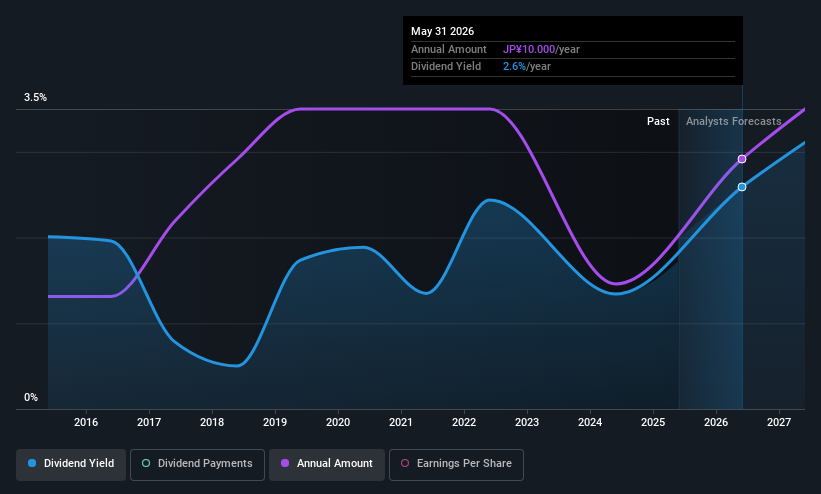The width and height of the screenshot is (821, 494).
Task: Click the 2025 x-axis label
Action: 653,422
